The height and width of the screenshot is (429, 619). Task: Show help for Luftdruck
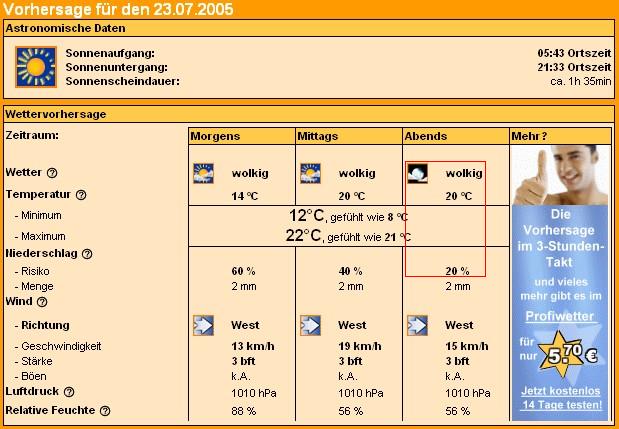coord(69,393)
